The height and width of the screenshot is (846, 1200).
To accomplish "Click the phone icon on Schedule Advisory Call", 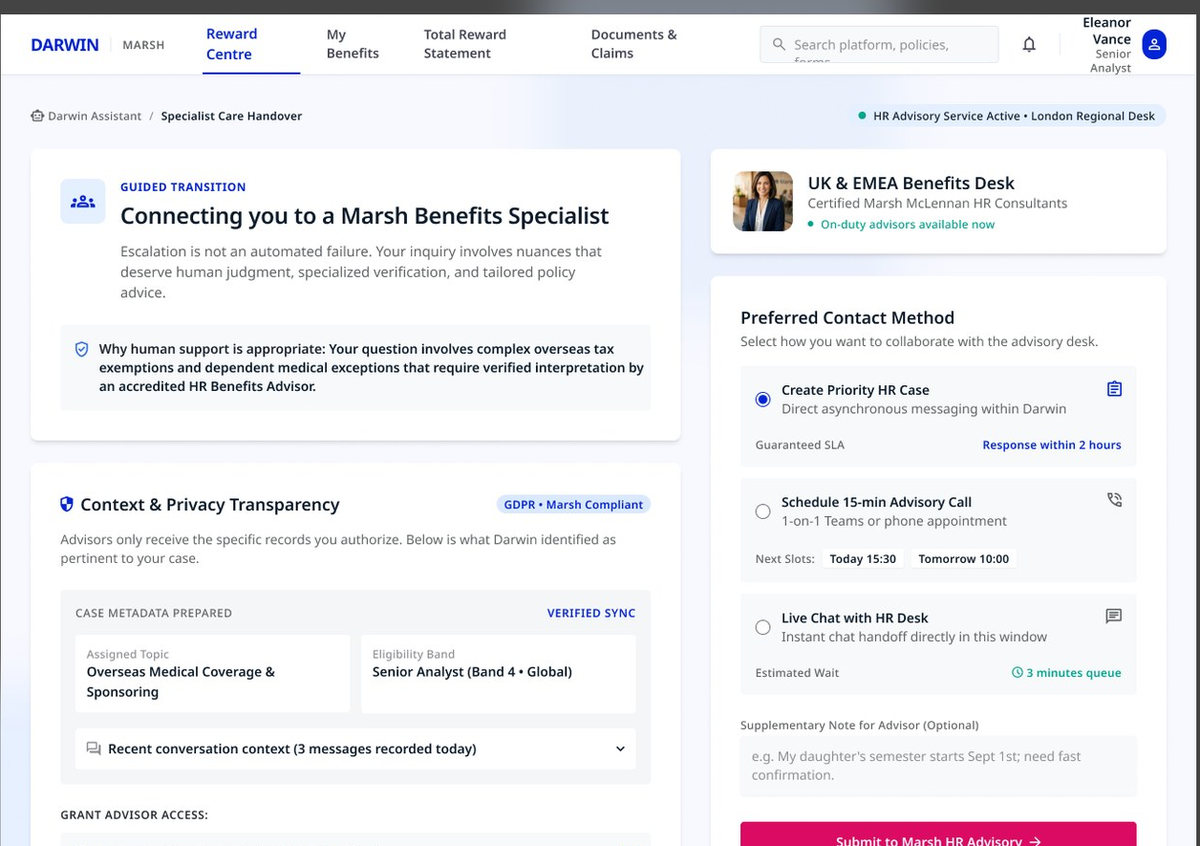I will point(1114,500).
